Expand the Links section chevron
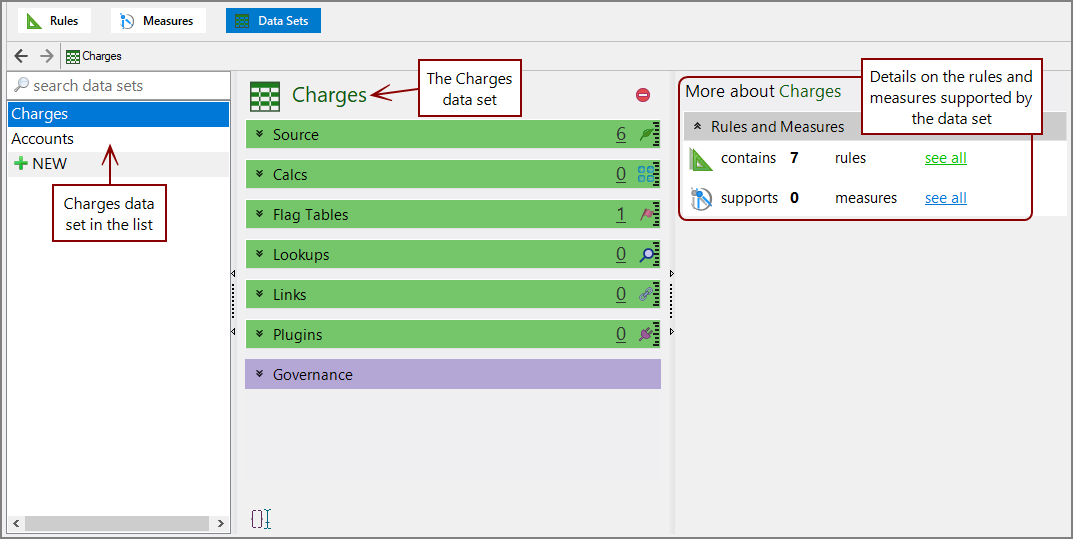The height and width of the screenshot is (539, 1073). 259,295
